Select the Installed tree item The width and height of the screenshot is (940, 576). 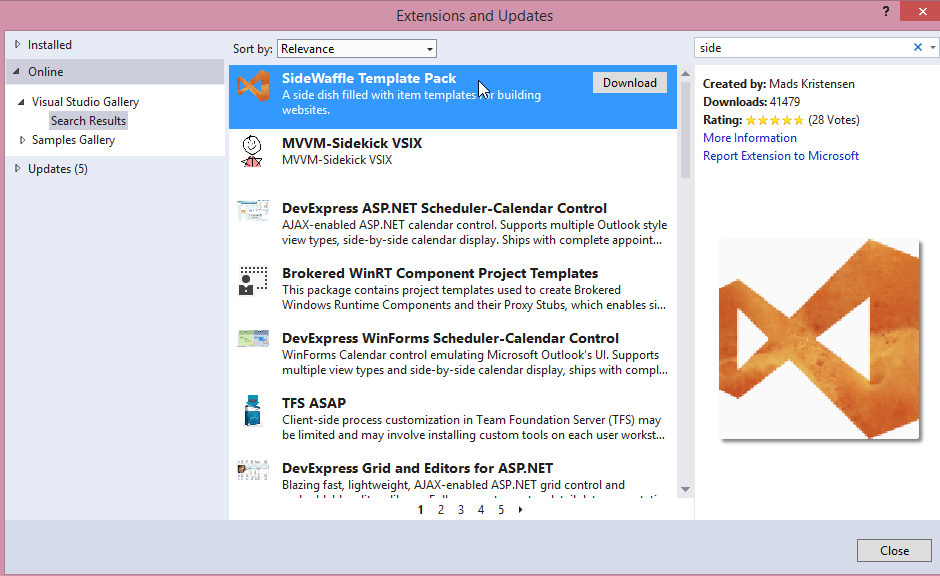click(50, 45)
